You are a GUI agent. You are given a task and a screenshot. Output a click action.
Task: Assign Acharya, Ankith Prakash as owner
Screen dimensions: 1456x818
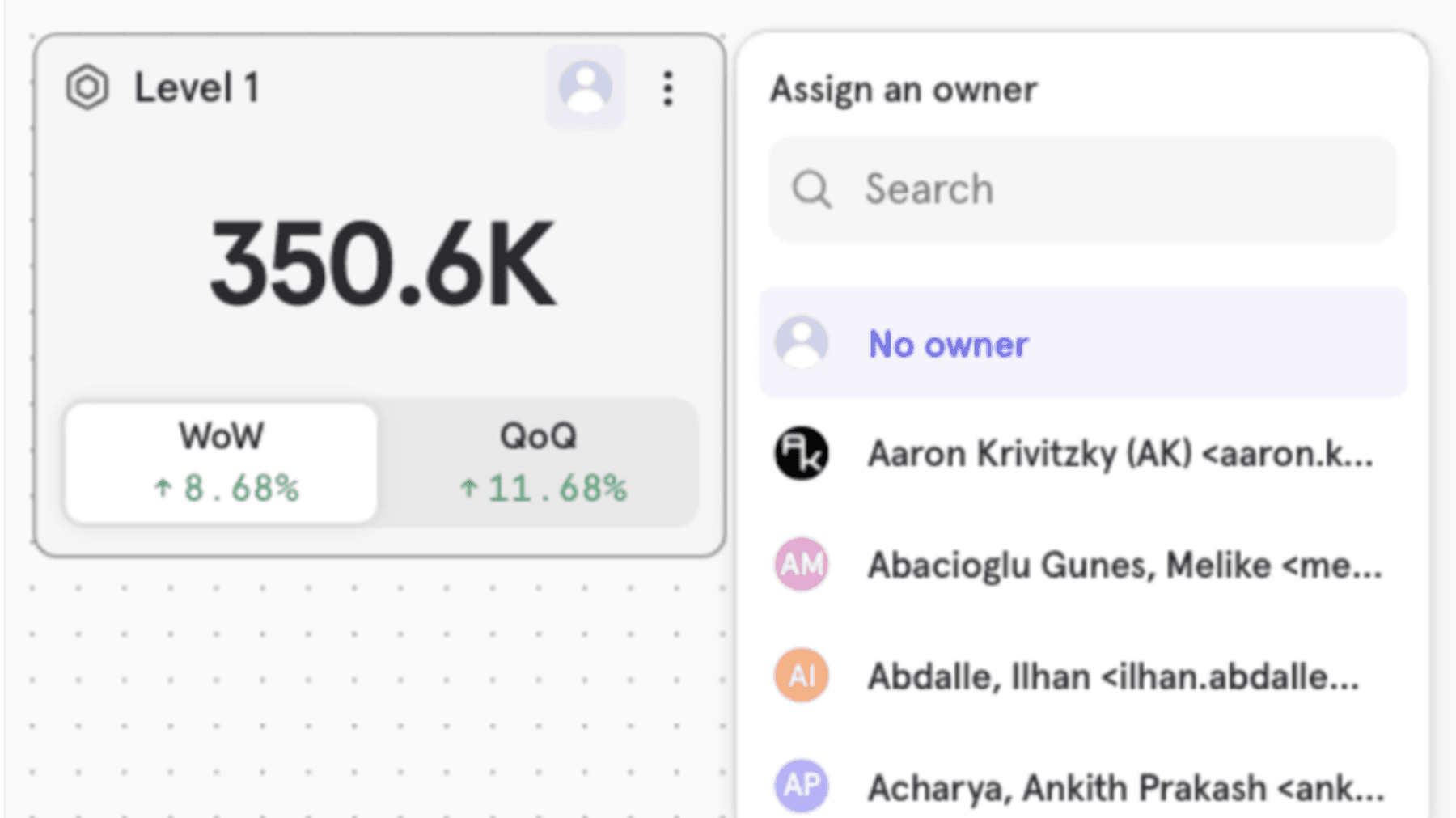point(1124,787)
